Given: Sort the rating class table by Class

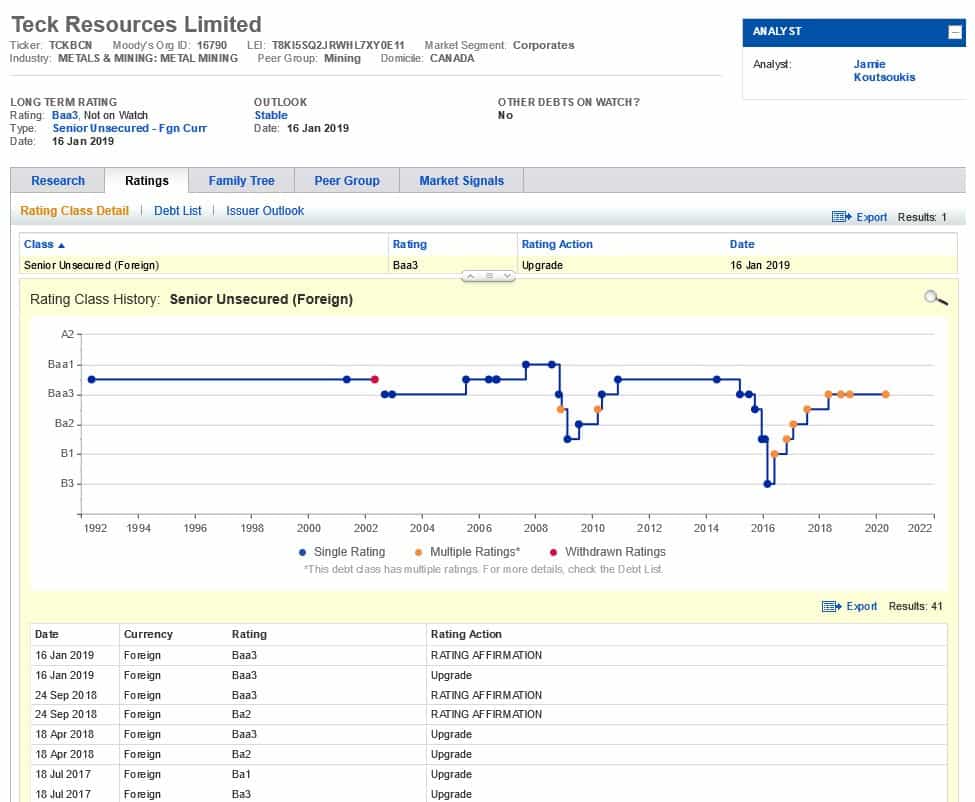Looking at the screenshot, I should point(44,244).
